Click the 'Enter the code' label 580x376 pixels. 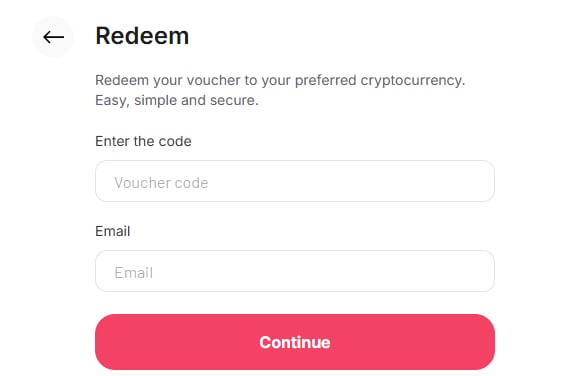pyautogui.click(x=143, y=141)
